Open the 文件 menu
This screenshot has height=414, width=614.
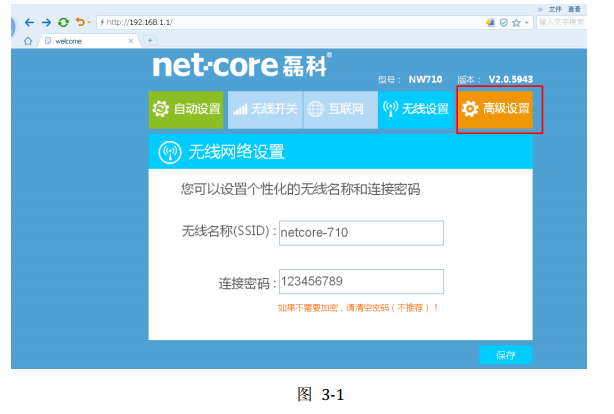point(555,9)
